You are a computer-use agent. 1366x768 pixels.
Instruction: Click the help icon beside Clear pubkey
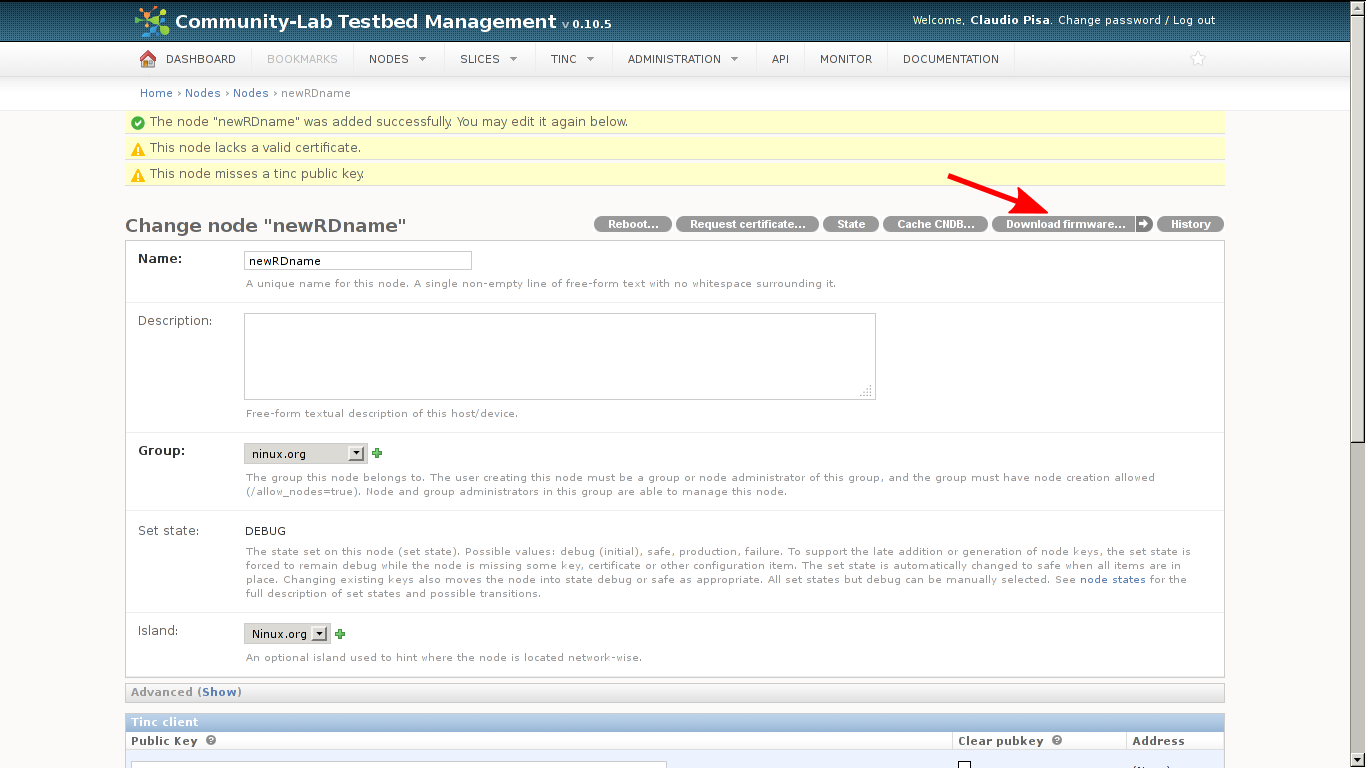click(x=1057, y=741)
